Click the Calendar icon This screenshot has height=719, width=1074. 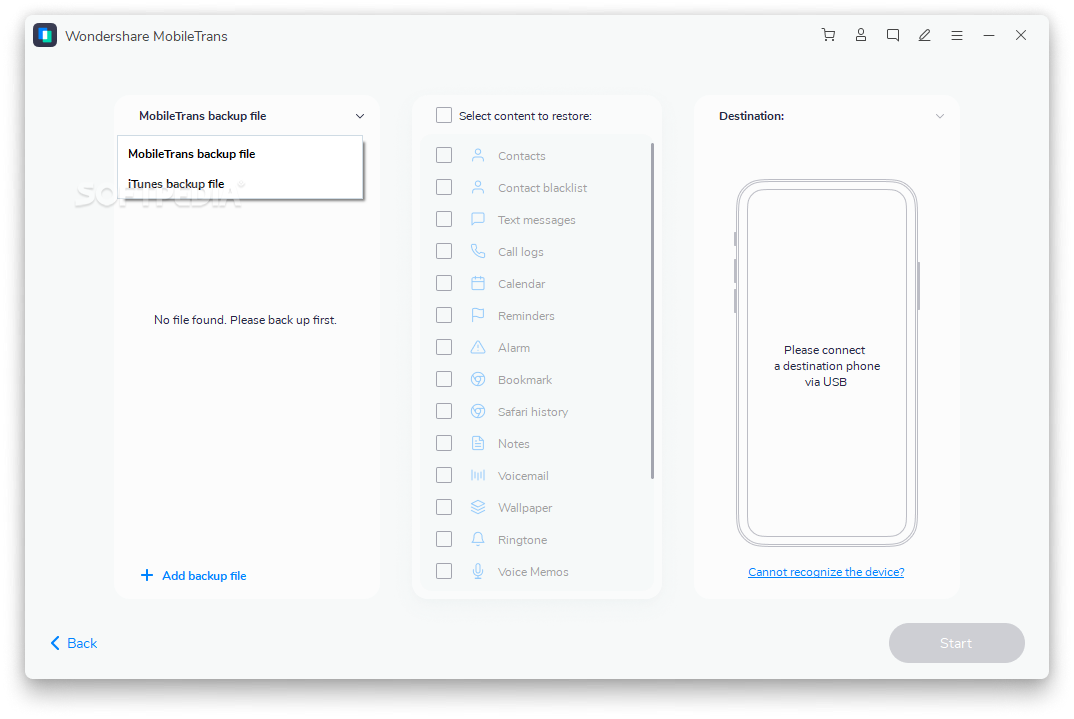pyautogui.click(x=478, y=283)
